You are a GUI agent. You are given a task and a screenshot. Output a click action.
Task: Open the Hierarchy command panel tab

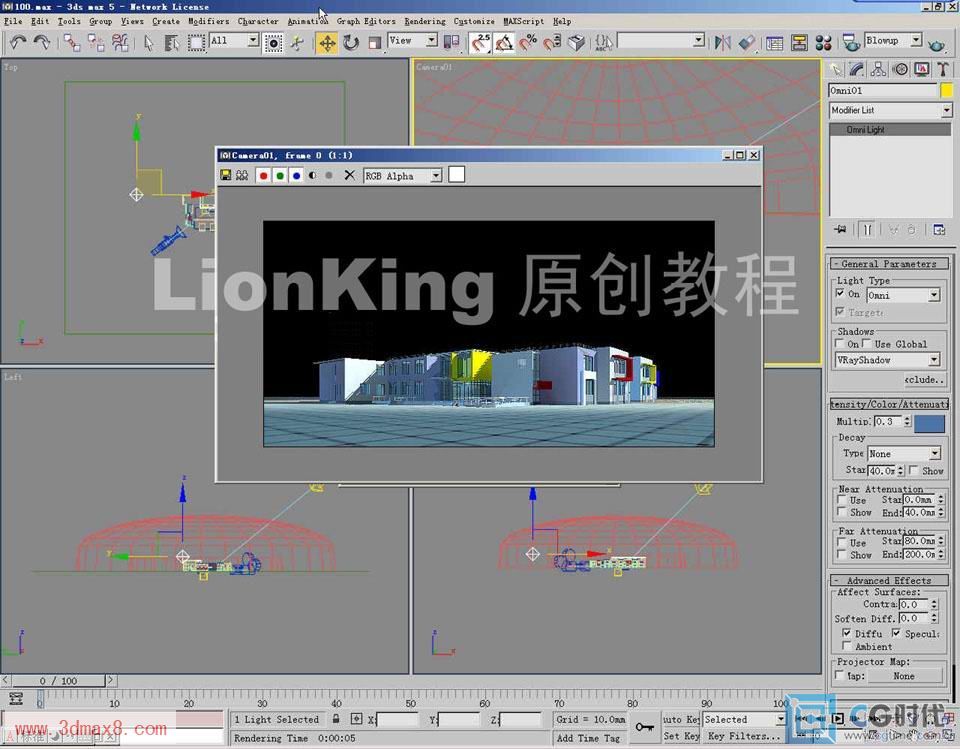pos(879,69)
